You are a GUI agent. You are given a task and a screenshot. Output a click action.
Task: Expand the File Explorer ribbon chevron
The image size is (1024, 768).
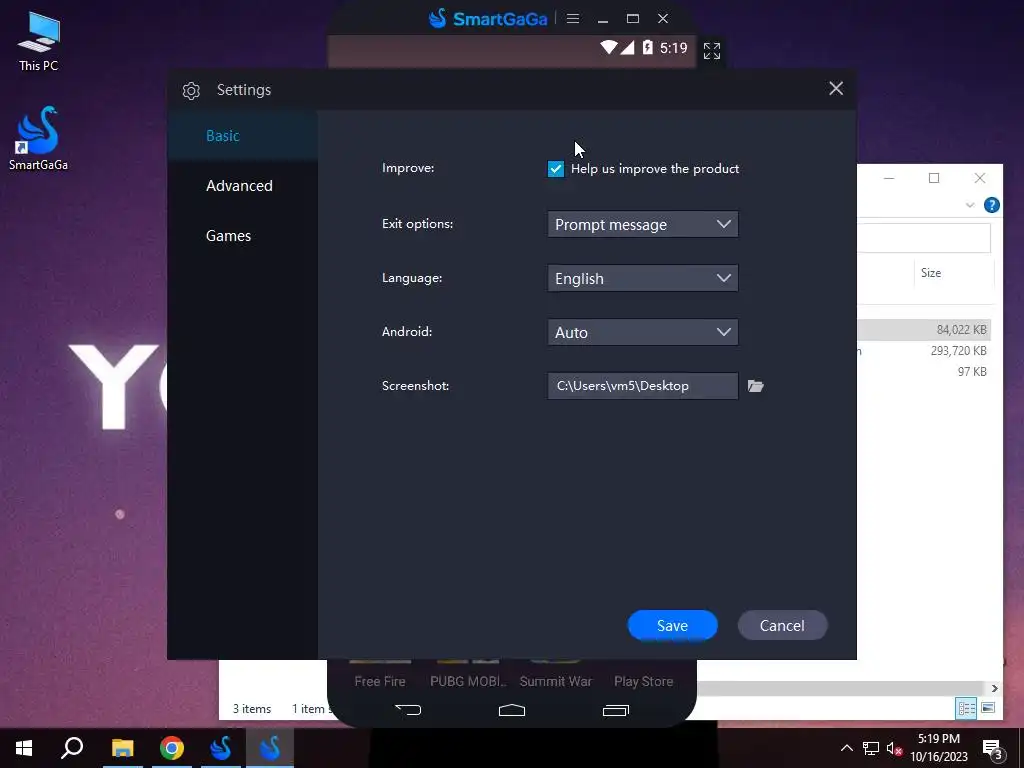pos(970,205)
